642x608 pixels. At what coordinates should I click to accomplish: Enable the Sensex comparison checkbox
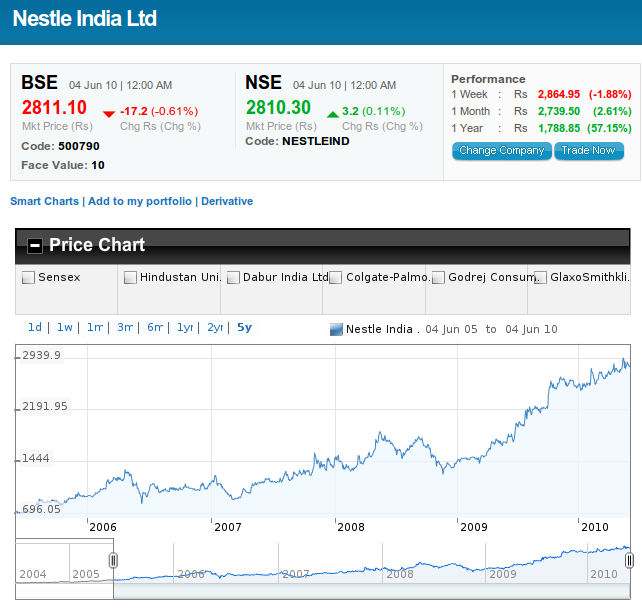(x=28, y=277)
